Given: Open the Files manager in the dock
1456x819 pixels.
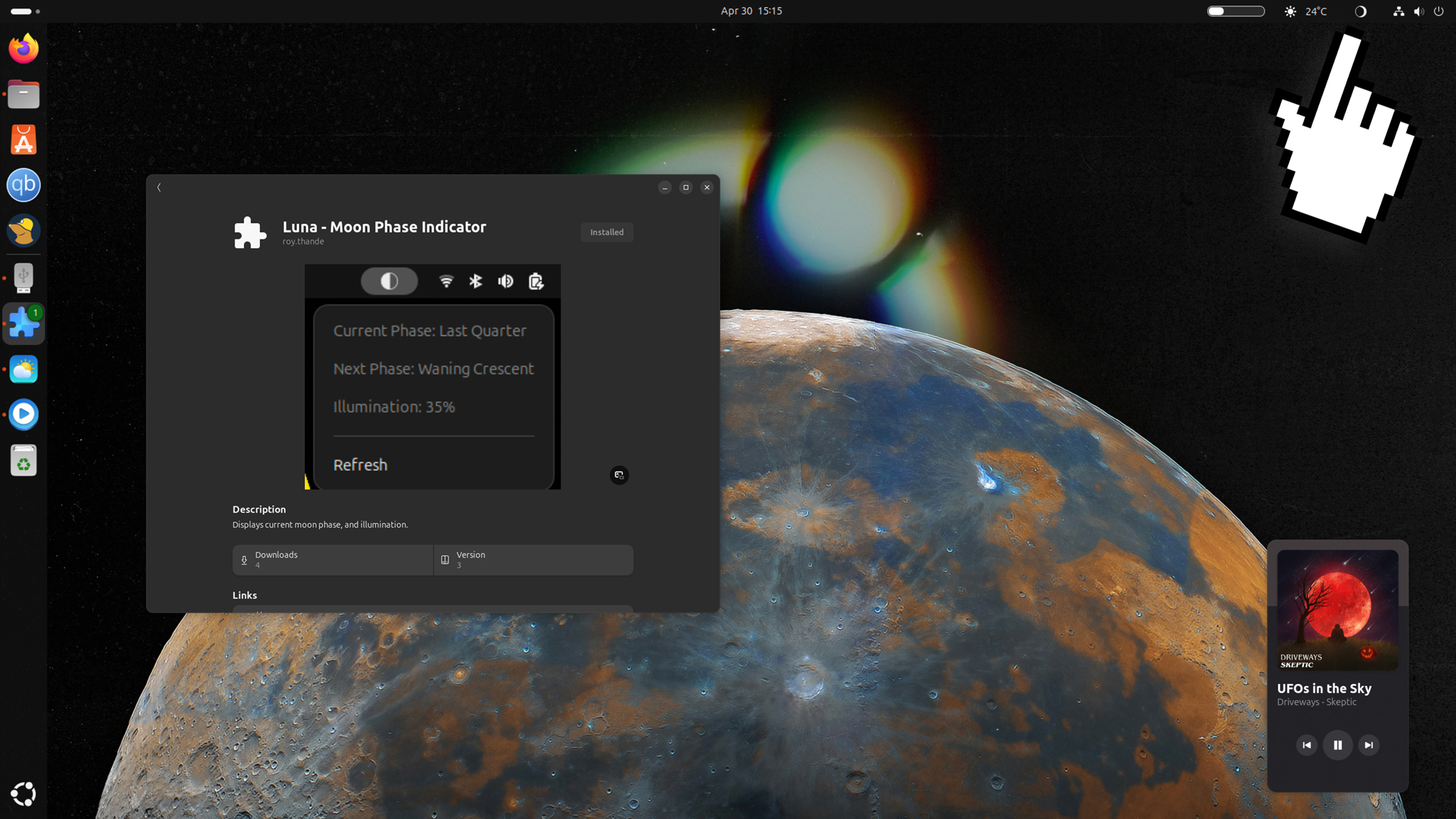Looking at the screenshot, I should coord(23,94).
